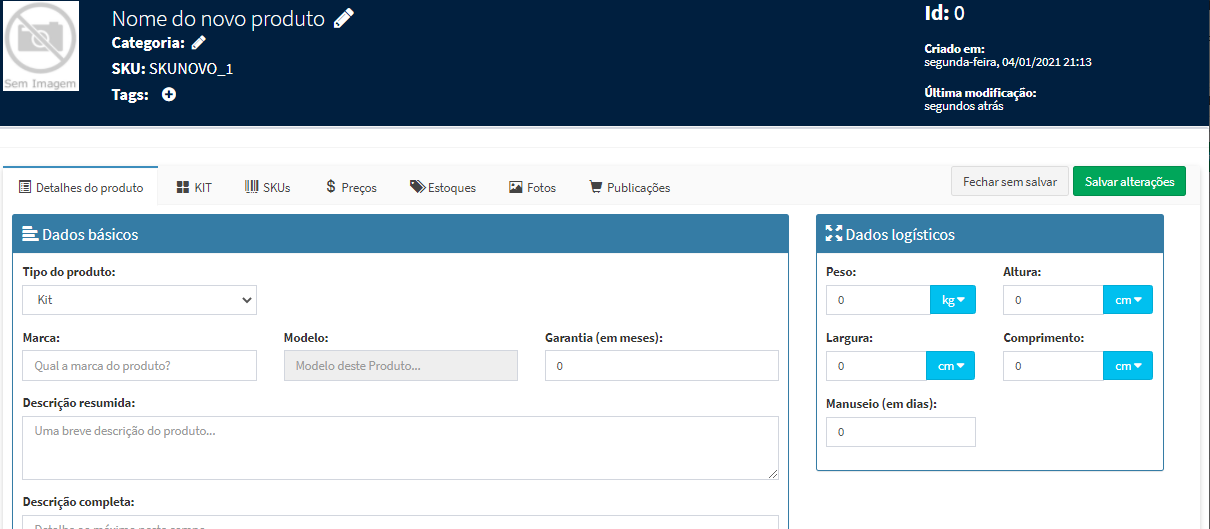1210x529 pixels.
Task: Open Tipo do produto dropdown
Action: [x=140, y=300]
